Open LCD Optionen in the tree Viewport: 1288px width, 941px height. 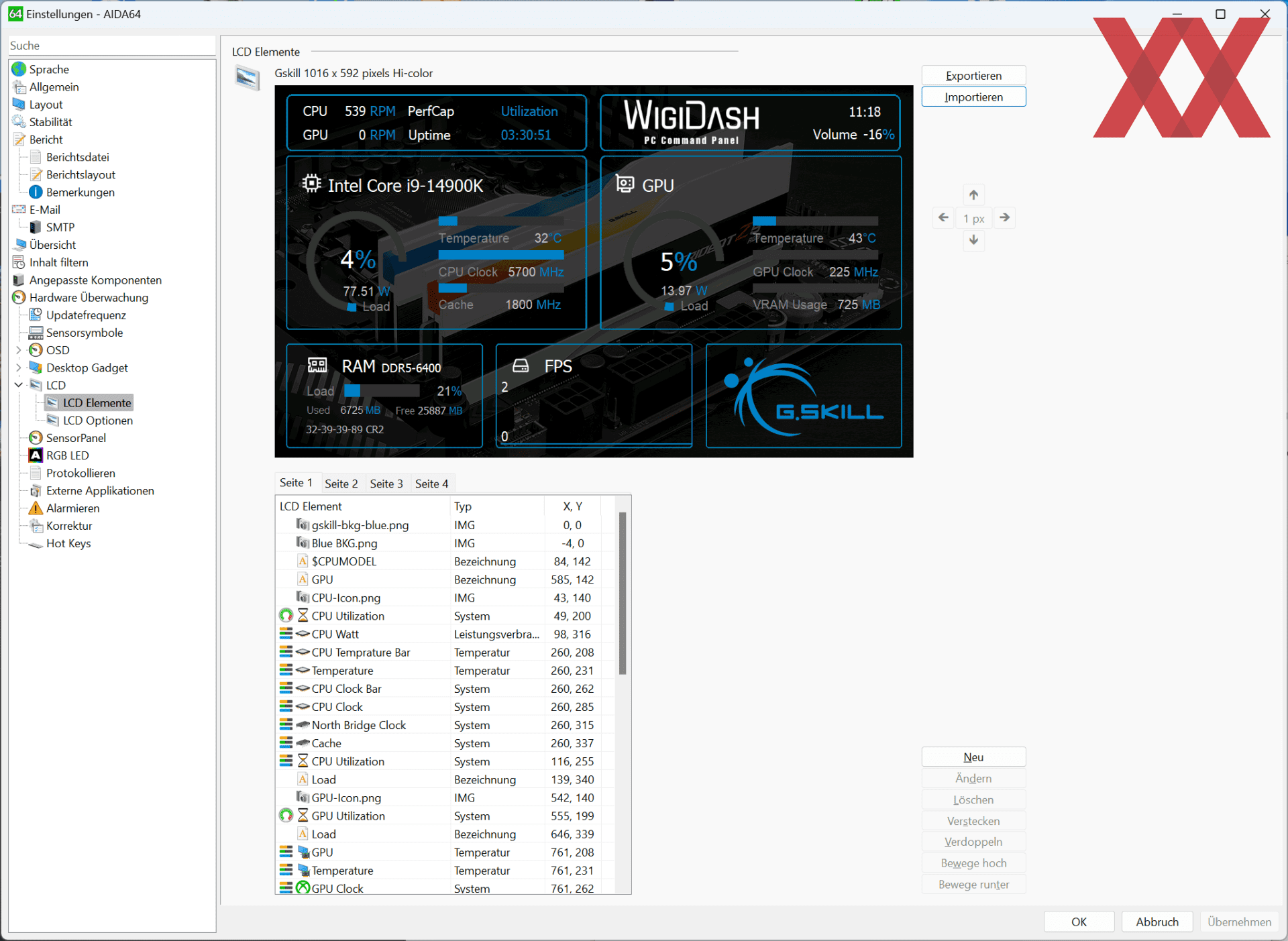[x=98, y=421]
